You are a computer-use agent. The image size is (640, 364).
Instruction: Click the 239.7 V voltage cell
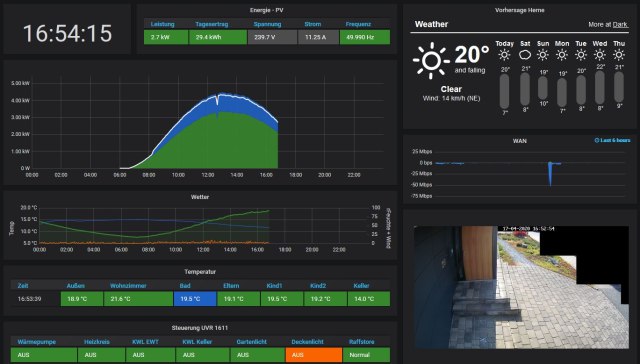(272, 37)
